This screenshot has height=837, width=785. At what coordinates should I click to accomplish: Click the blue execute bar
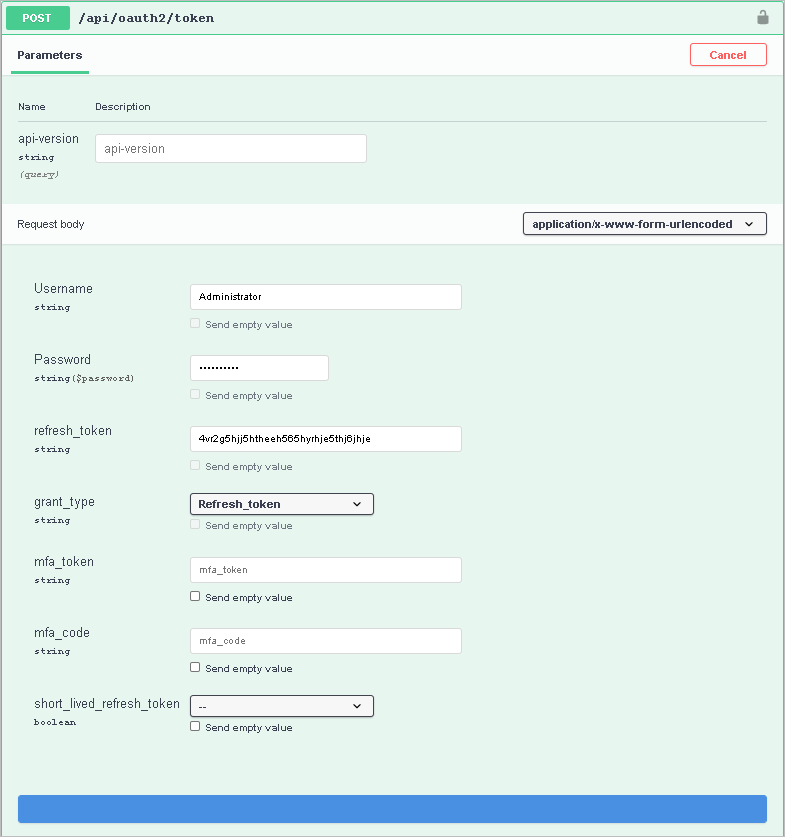392,809
